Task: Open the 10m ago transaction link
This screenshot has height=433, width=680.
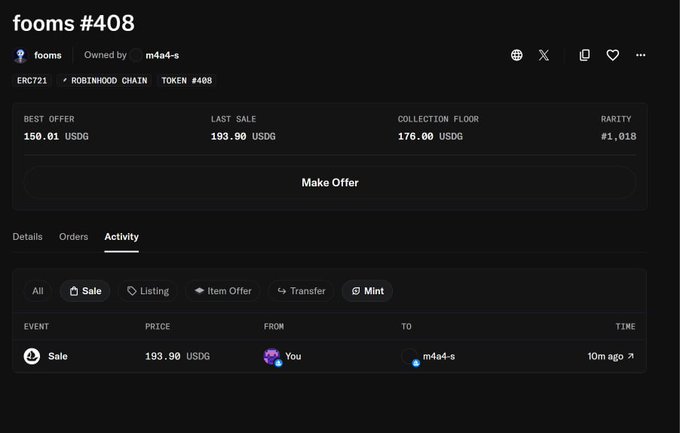Action: [611, 356]
